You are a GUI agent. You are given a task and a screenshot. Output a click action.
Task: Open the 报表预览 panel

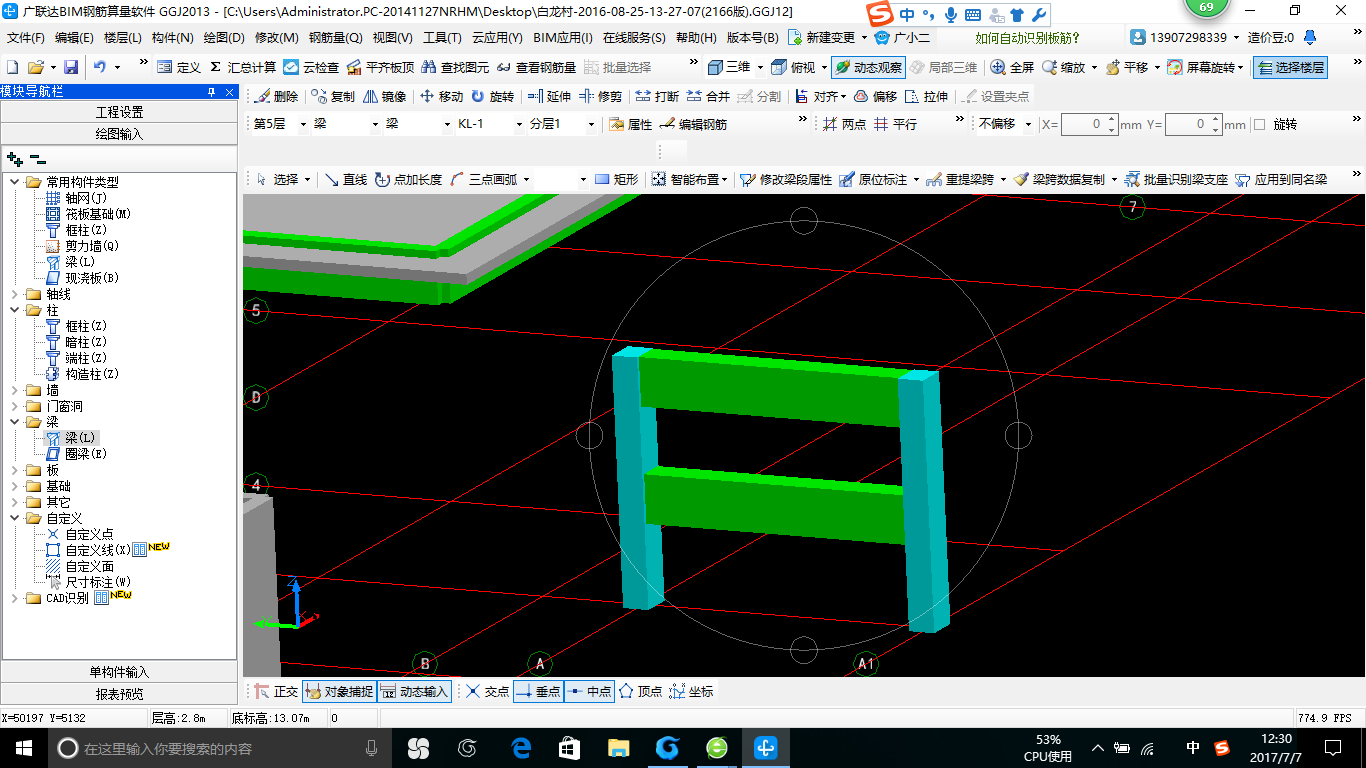(x=119, y=694)
